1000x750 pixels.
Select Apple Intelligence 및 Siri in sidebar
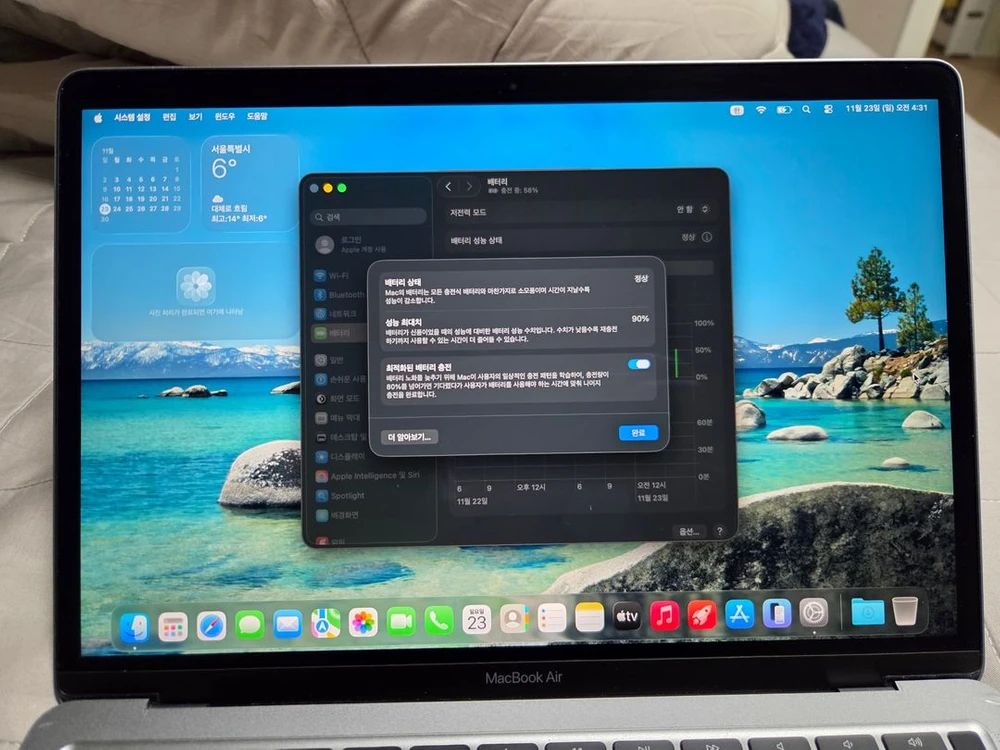coord(370,476)
